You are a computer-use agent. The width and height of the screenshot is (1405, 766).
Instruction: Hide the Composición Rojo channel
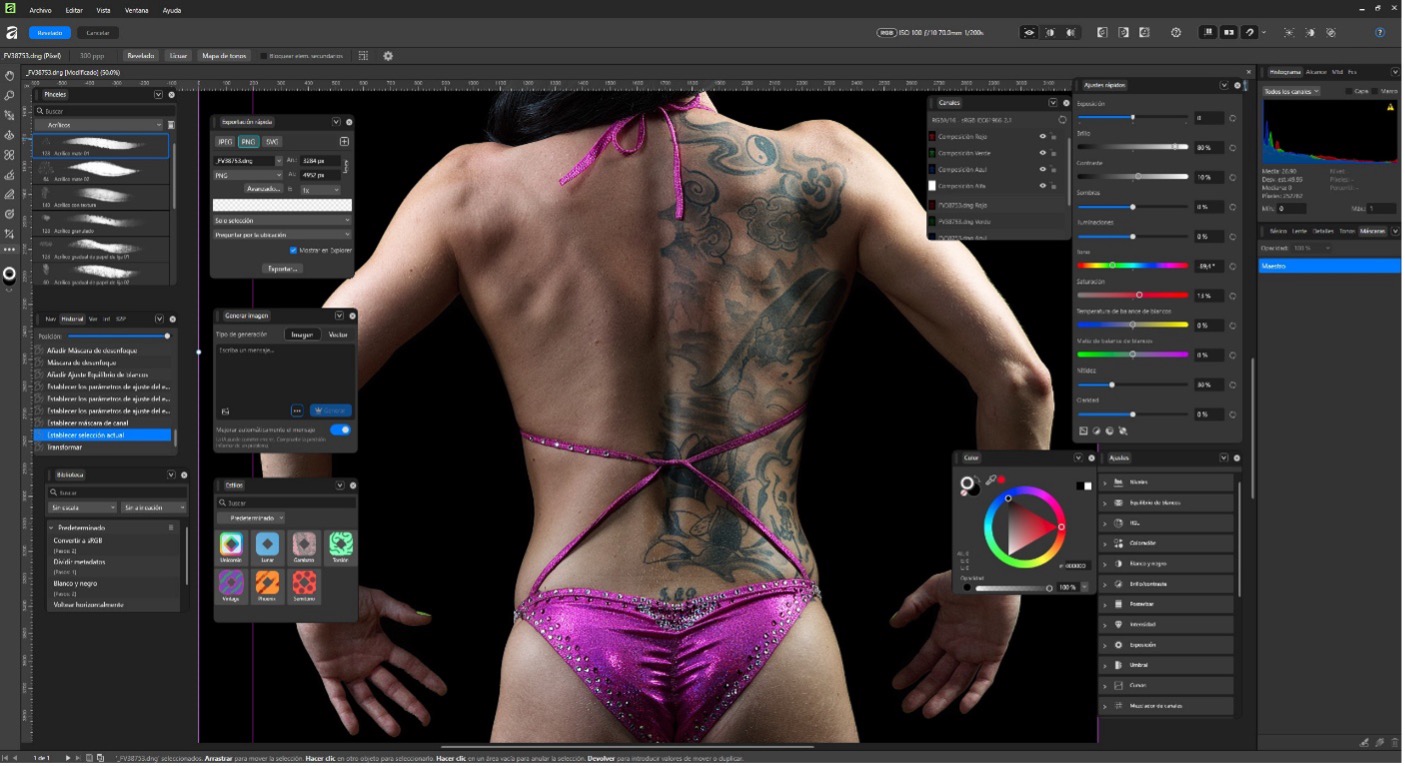coord(1042,136)
